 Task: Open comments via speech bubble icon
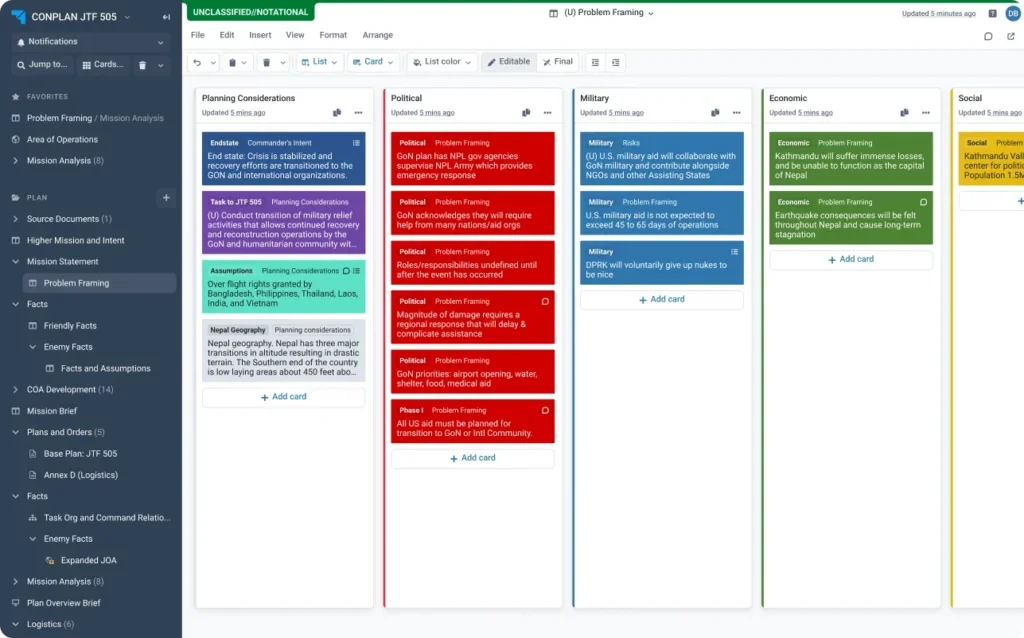point(988,35)
